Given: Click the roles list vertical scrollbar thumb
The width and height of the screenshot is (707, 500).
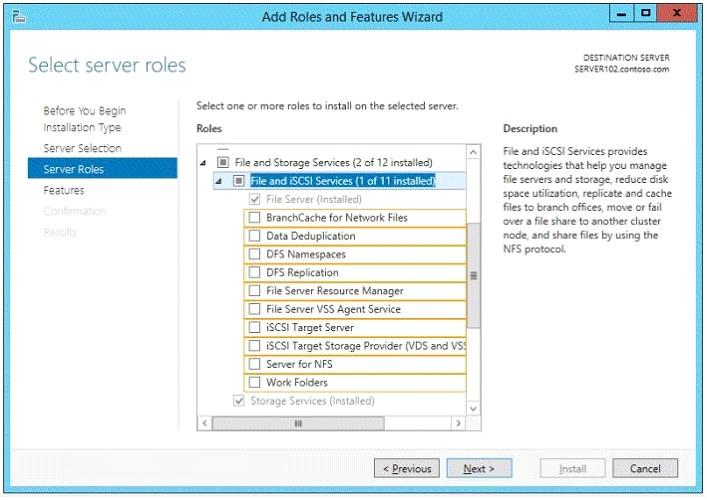Looking at the screenshot, I should coord(473,275).
